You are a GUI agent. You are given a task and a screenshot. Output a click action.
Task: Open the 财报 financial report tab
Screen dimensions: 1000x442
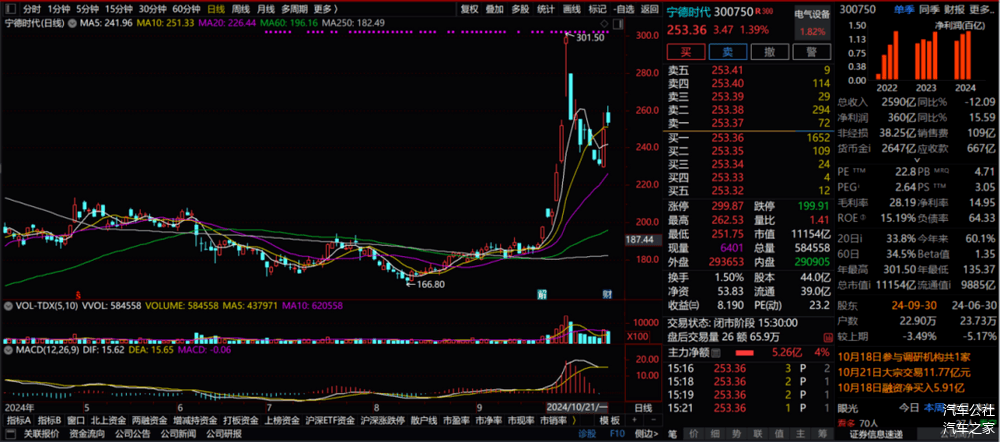[x=954, y=10]
